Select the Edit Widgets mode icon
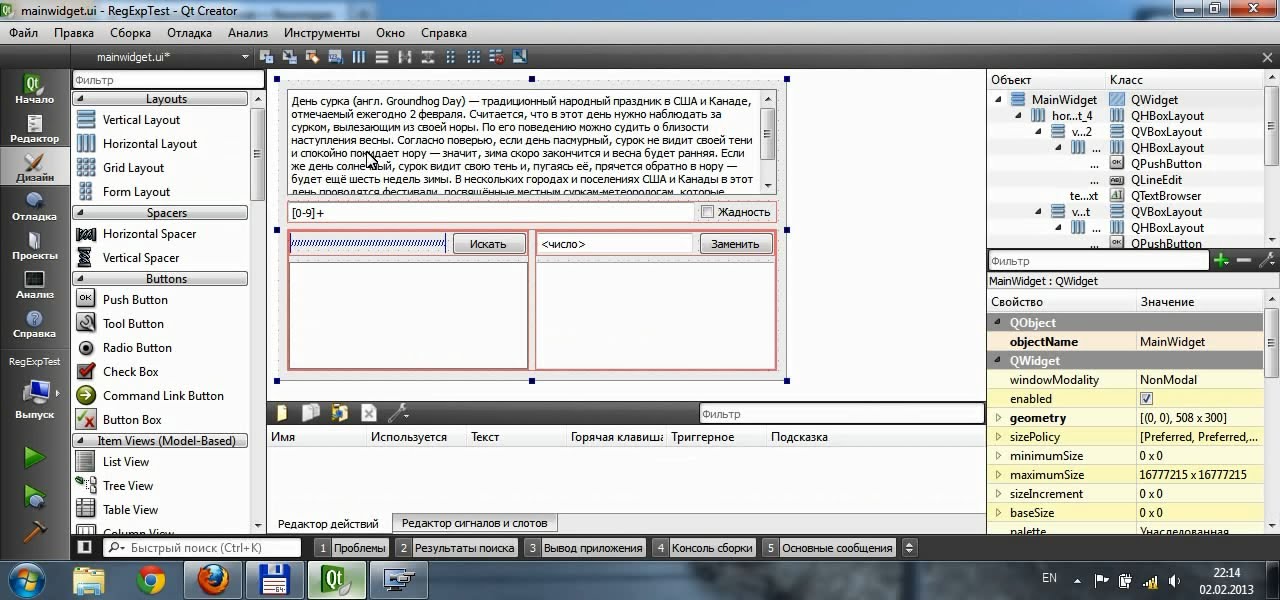The height and width of the screenshot is (600, 1280). click(x=266, y=57)
